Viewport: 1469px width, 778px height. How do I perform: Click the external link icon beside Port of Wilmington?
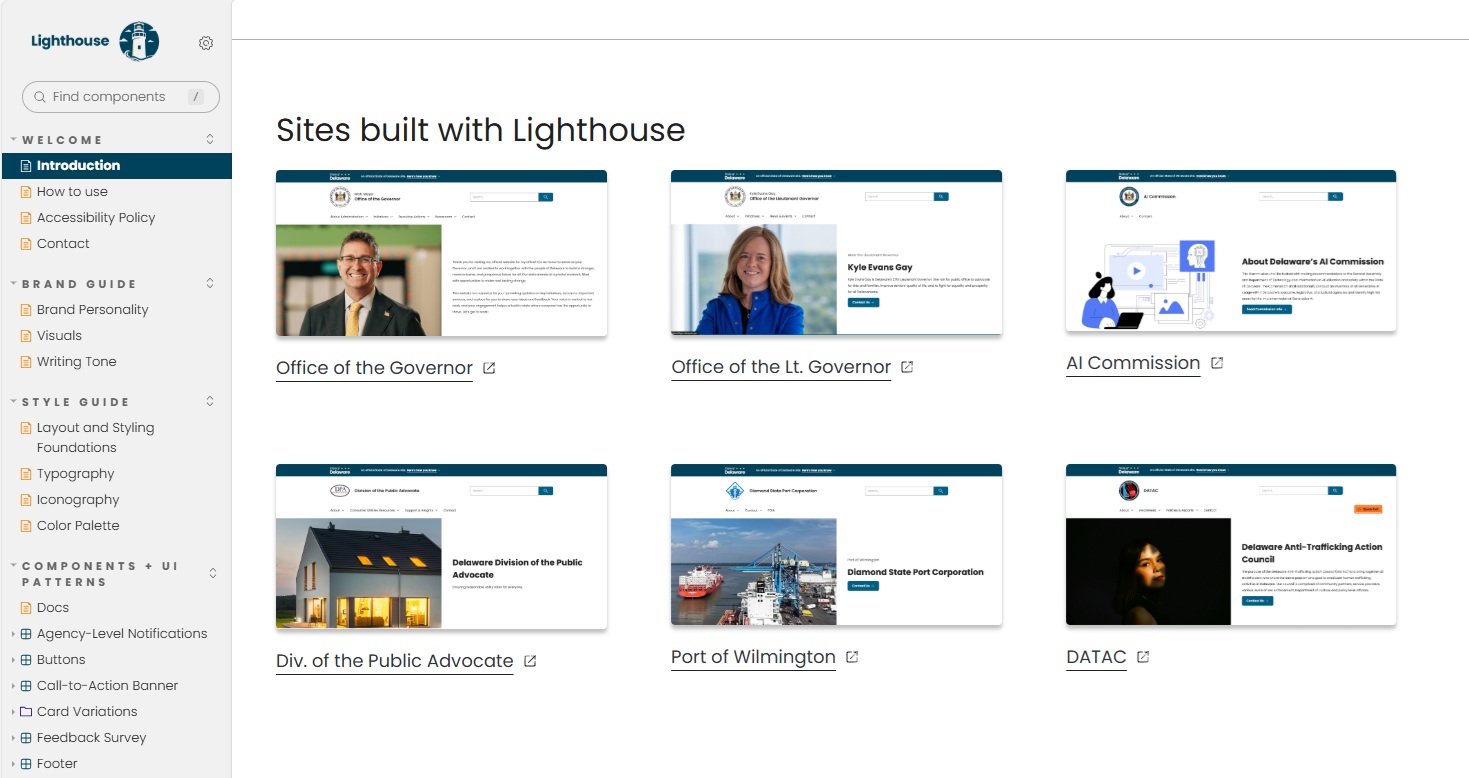click(852, 657)
